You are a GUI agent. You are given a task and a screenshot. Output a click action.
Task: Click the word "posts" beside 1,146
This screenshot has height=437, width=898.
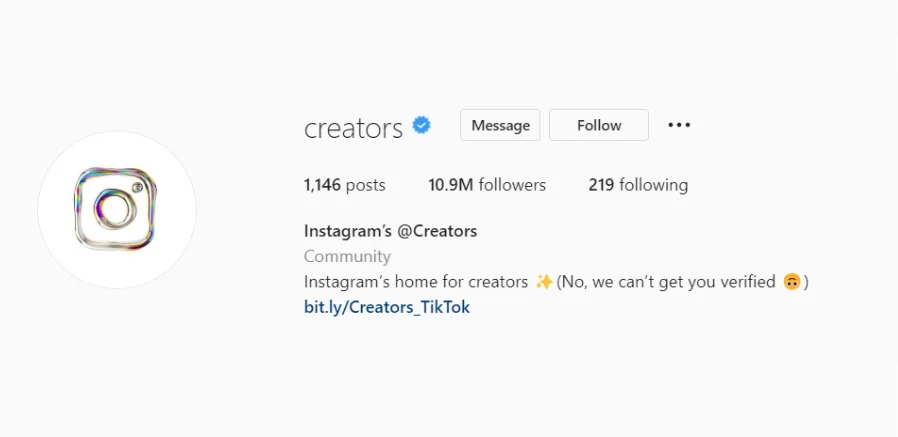pos(365,186)
